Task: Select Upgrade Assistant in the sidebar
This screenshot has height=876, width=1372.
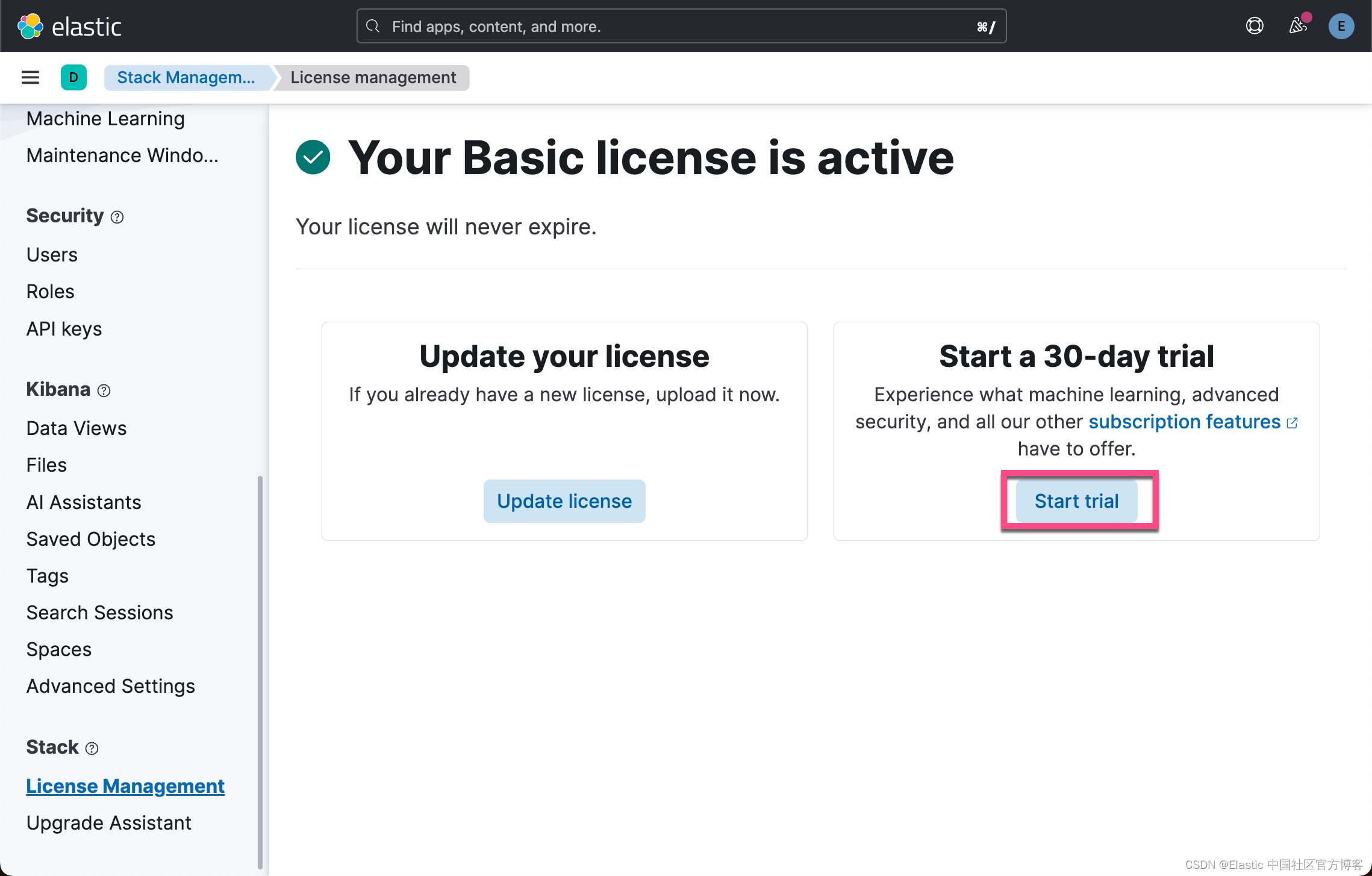Action: point(108,822)
